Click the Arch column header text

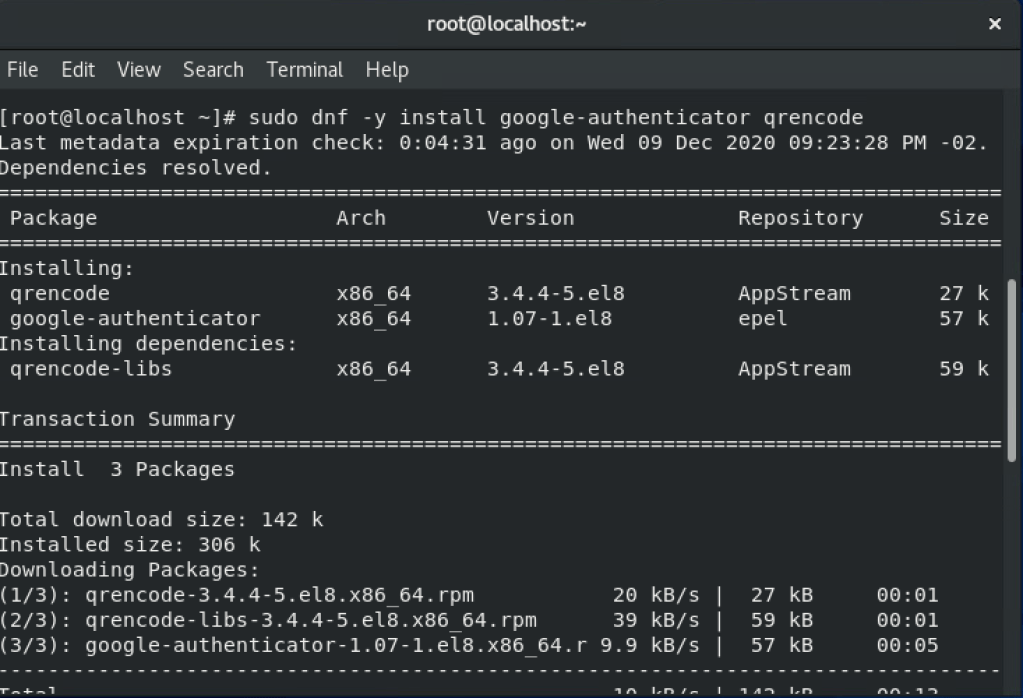[361, 218]
